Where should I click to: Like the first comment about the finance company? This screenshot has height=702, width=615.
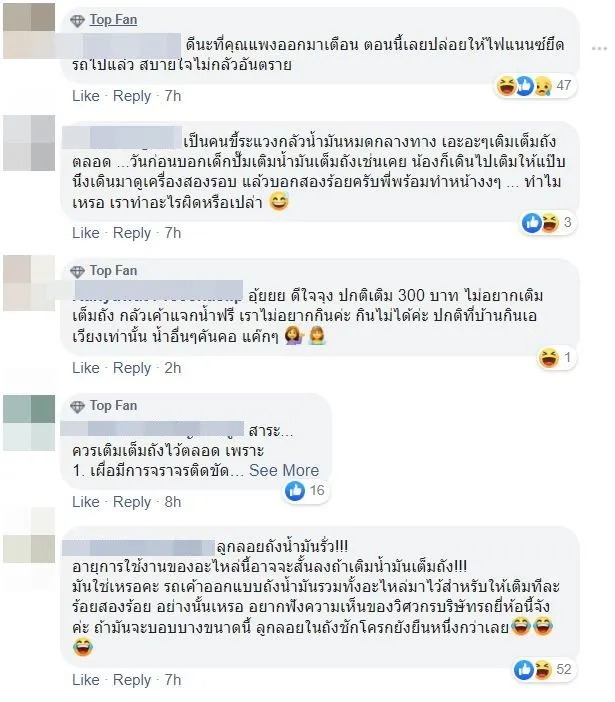86,96
